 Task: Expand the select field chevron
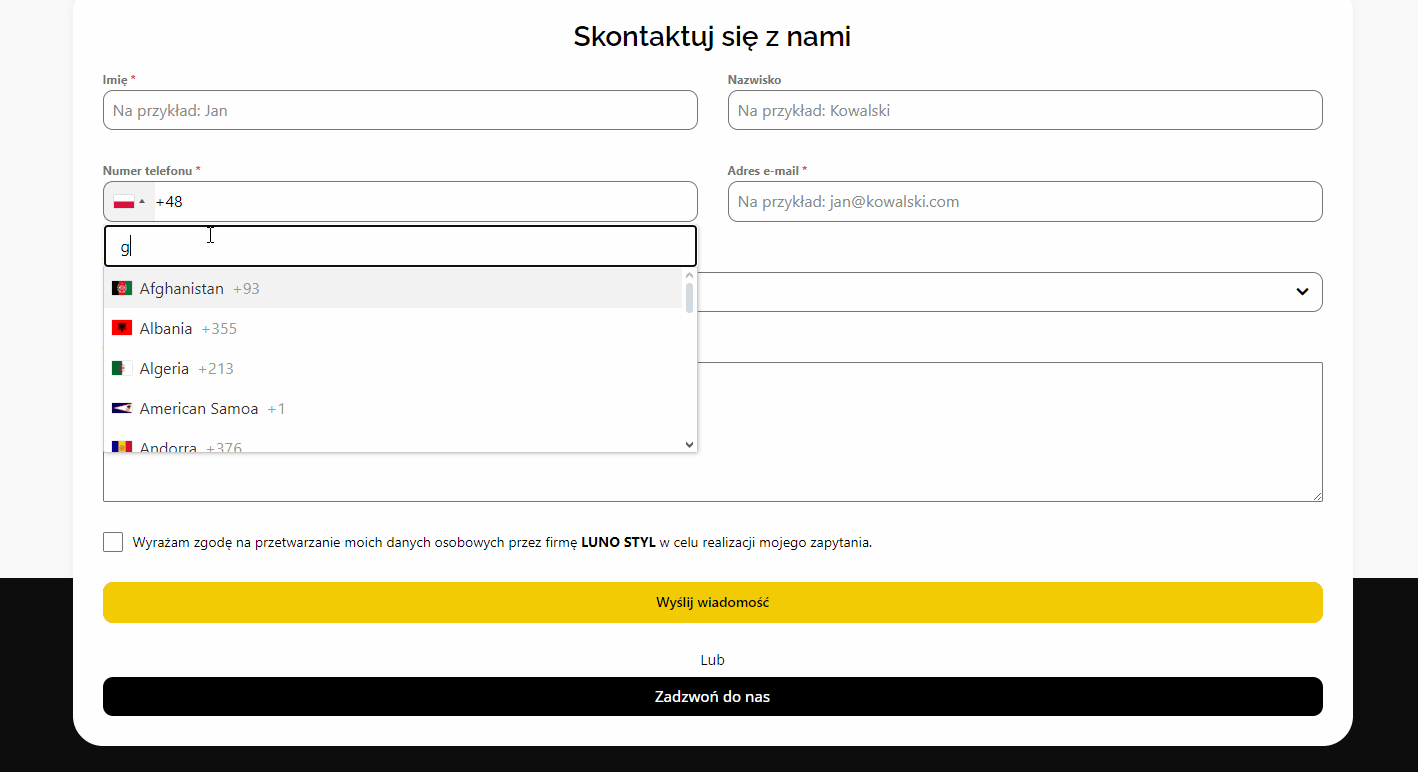(x=1302, y=292)
